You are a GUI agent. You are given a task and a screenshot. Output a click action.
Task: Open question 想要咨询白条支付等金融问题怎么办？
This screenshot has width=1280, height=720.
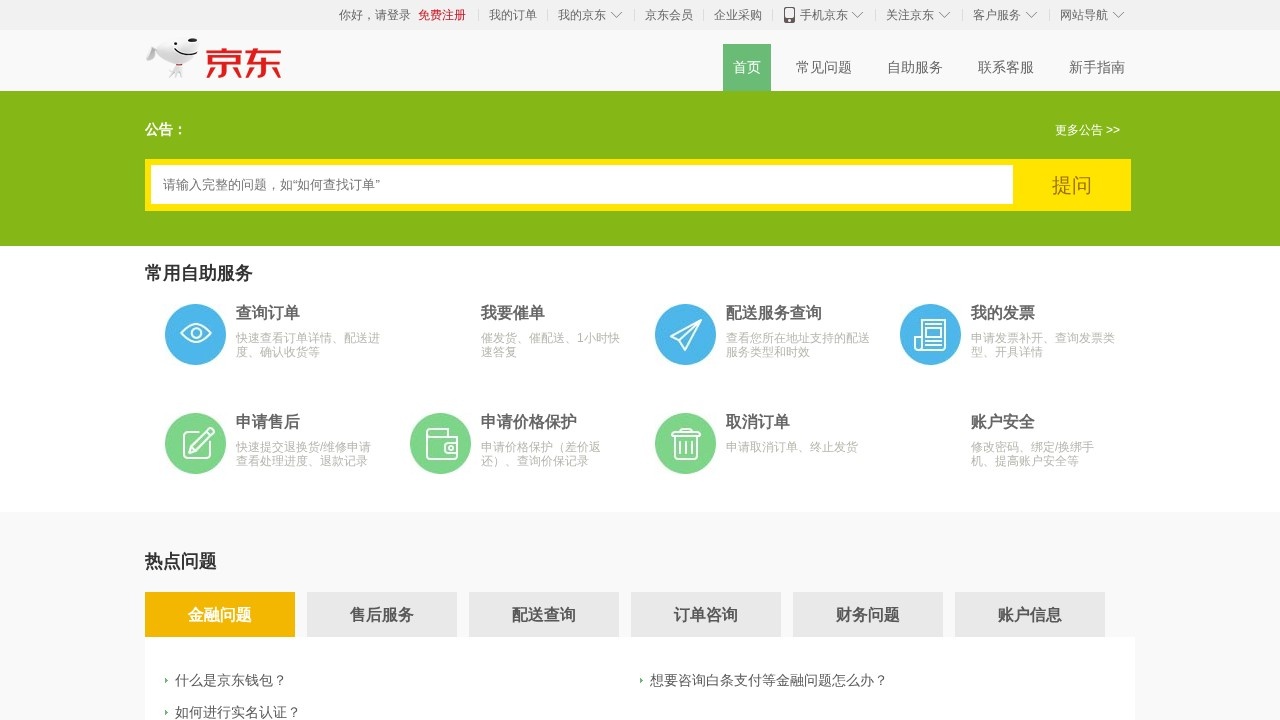pyautogui.click(x=768, y=680)
